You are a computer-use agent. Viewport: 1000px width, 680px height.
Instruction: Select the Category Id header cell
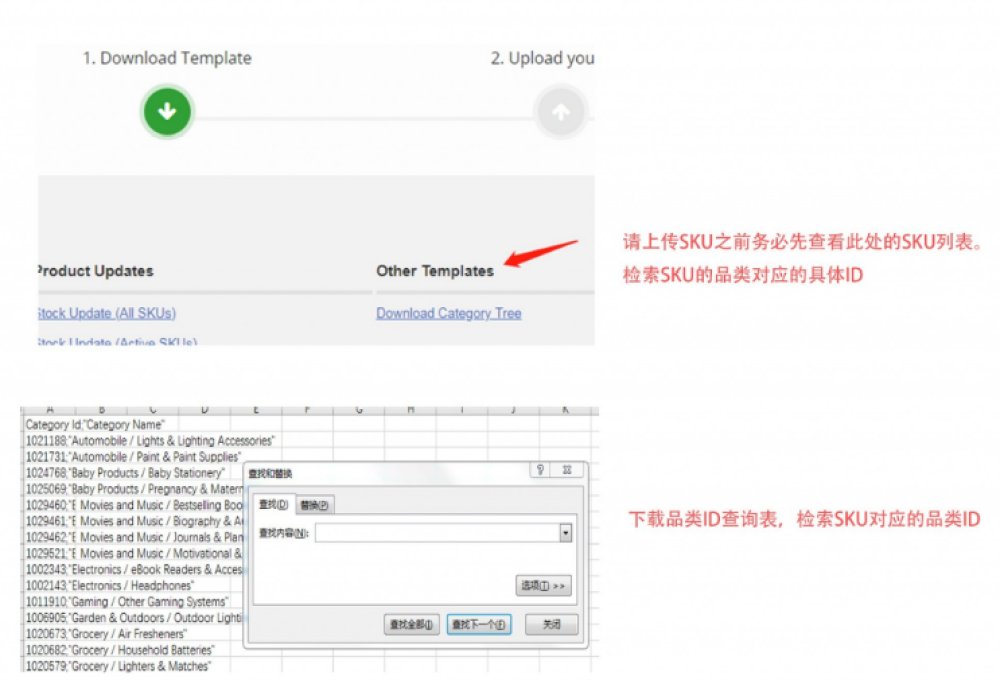94,425
